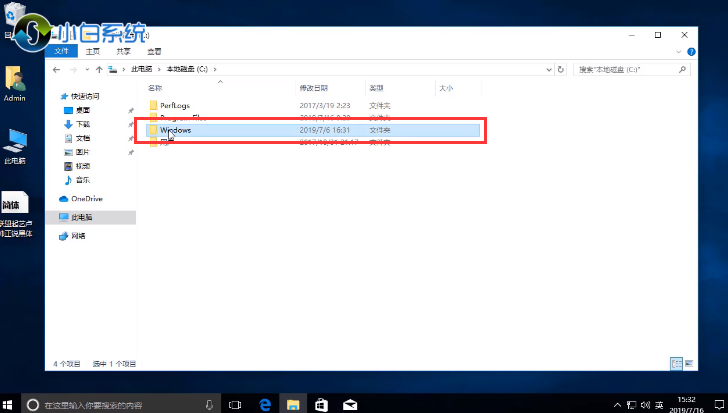Open Mail app from the taskbar
The width and height of the screenshot is (728, 413).
click(350, 405)
